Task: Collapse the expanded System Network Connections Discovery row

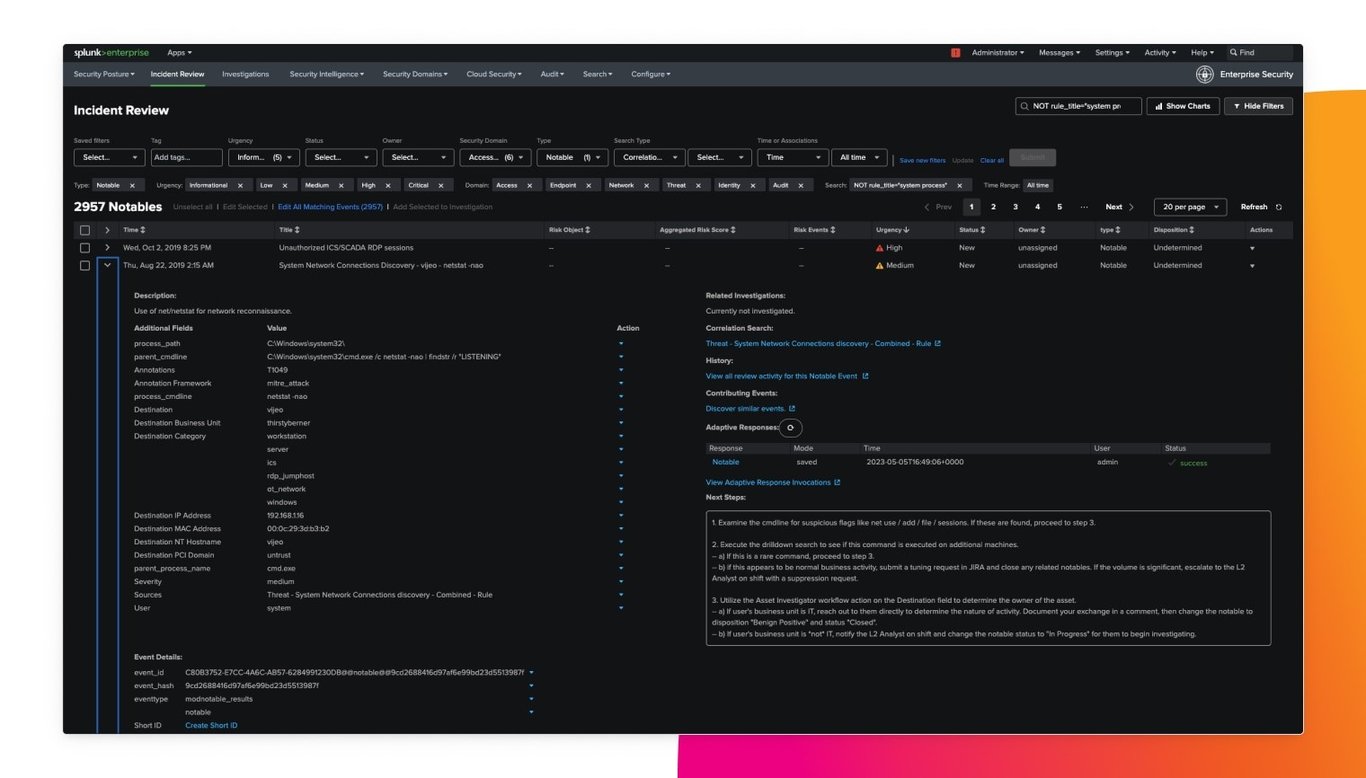Action: [106, 265]
